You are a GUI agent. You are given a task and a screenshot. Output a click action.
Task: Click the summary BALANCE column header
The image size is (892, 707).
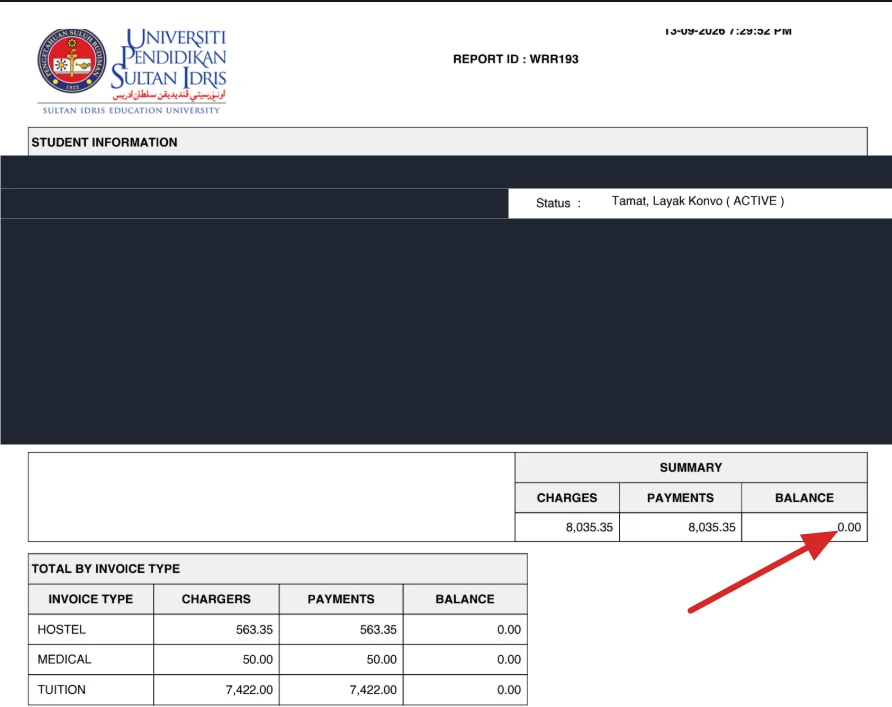804,498
